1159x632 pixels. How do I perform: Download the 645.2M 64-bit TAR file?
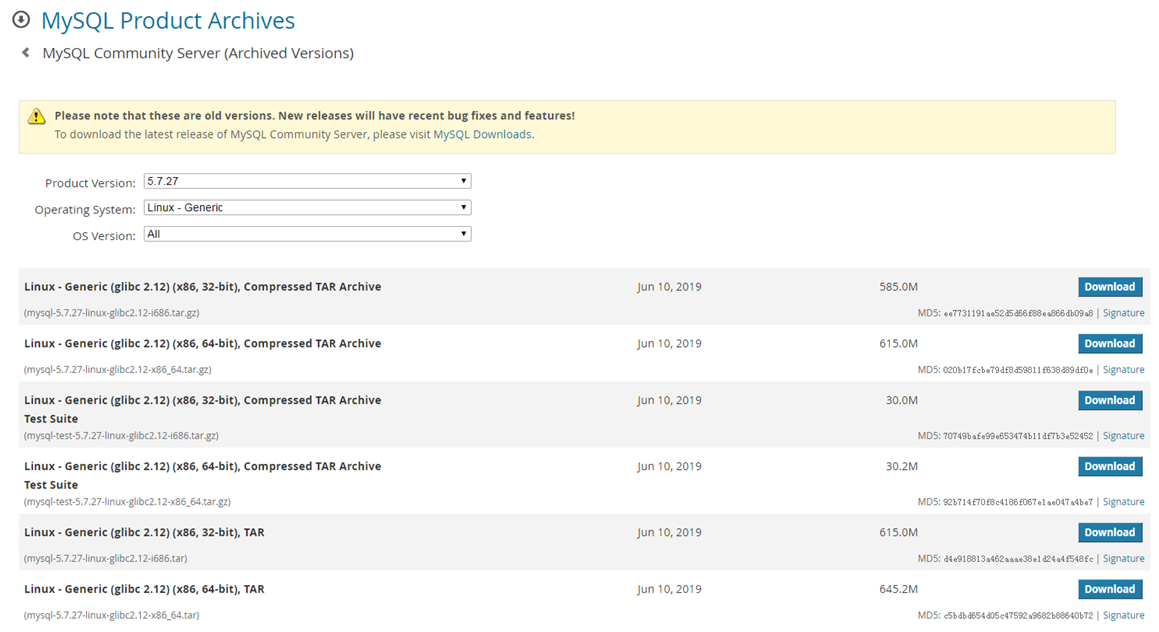[x=1109, y=589]
